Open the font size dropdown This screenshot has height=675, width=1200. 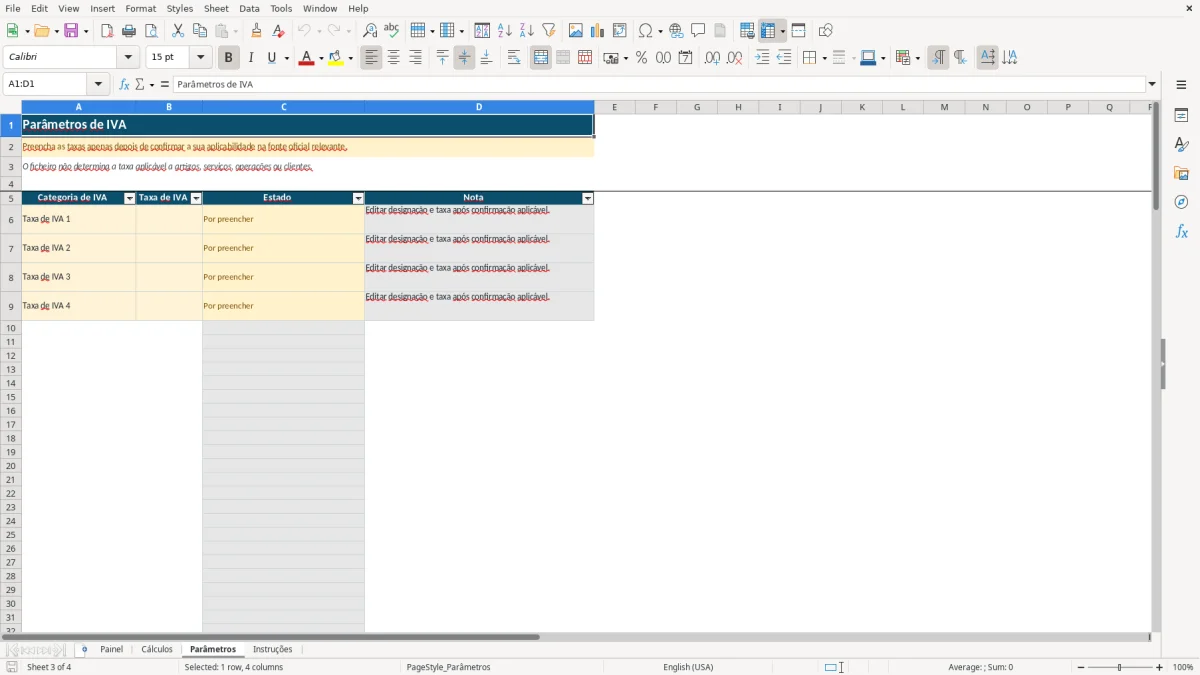201,58
